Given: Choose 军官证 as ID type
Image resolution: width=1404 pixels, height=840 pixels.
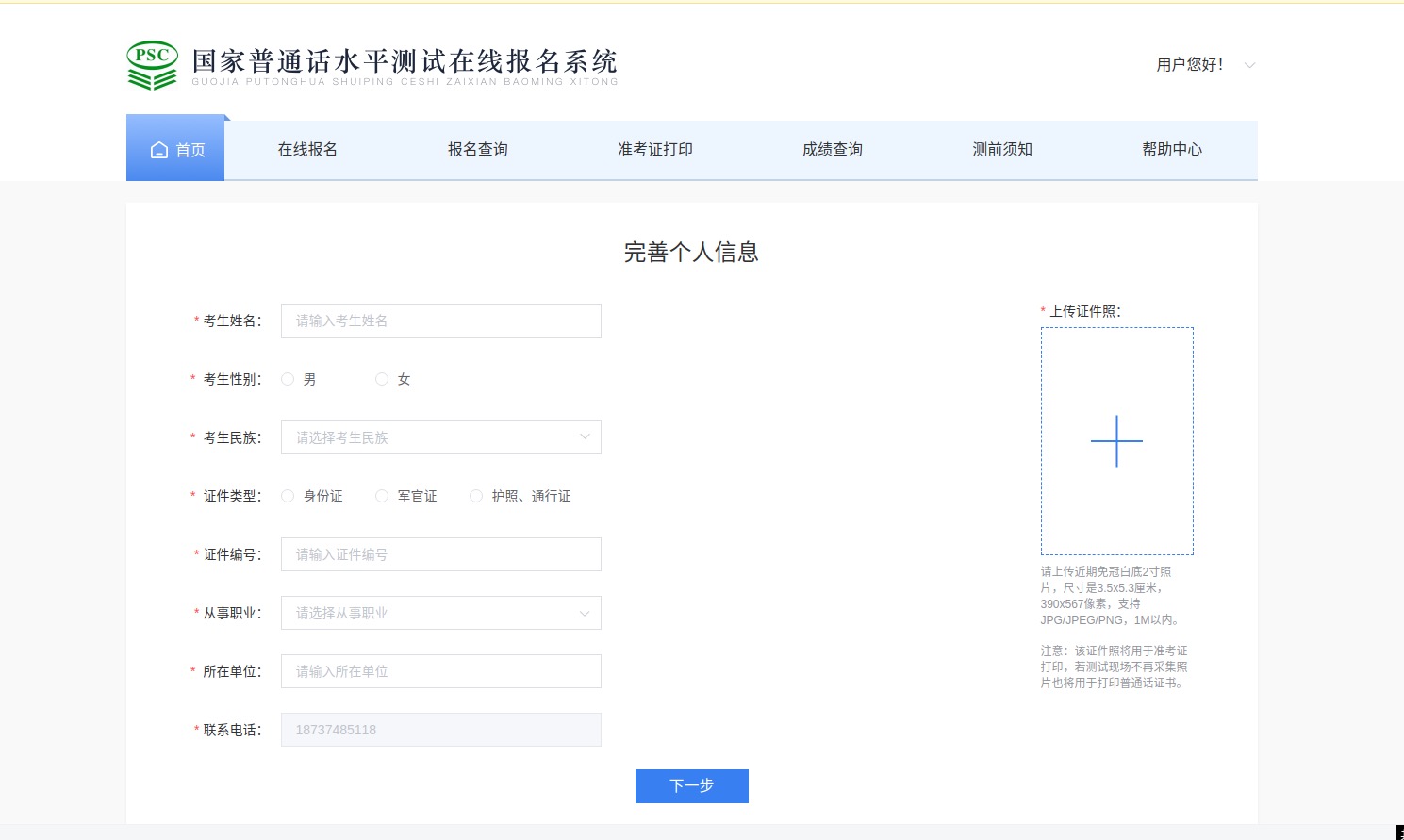Looking at the screenshot, I should click(382, 496).
